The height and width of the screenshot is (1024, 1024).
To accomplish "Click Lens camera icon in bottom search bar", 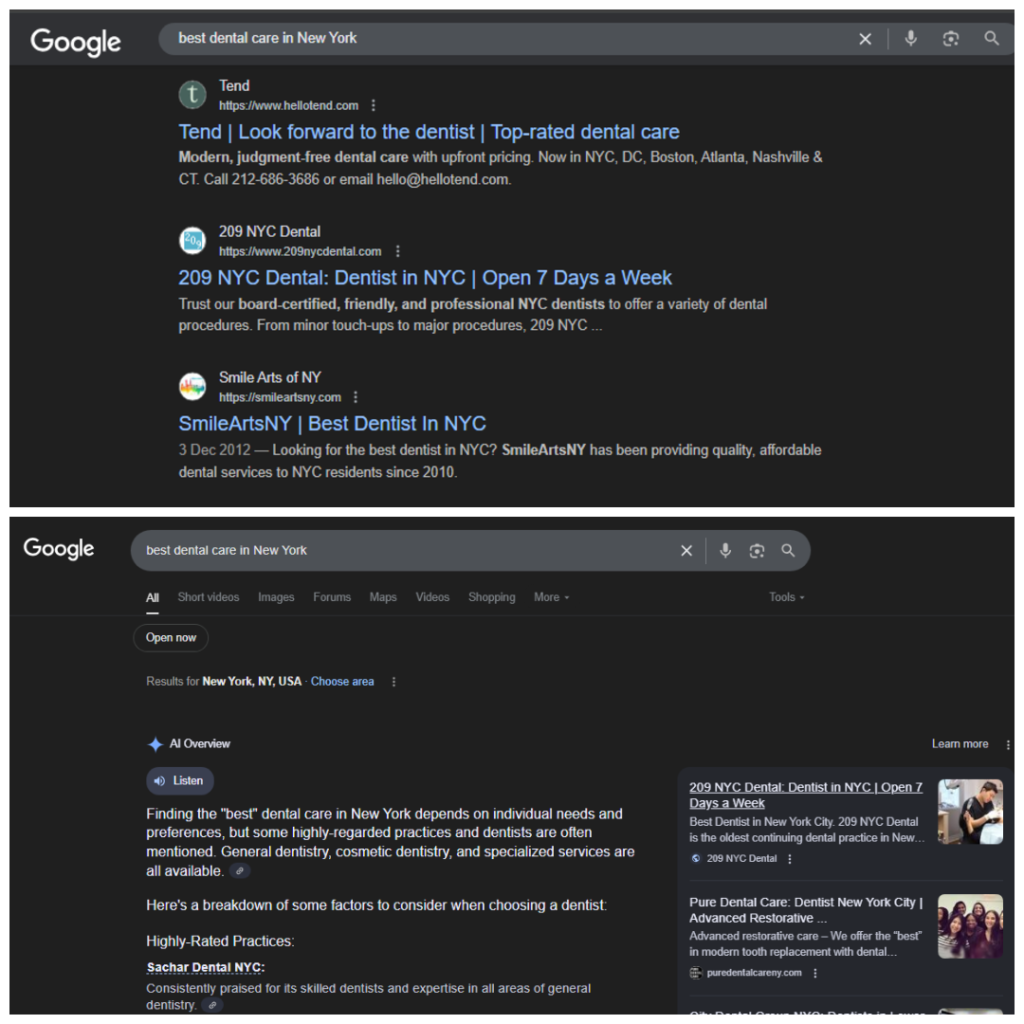I will click(756, 551).
